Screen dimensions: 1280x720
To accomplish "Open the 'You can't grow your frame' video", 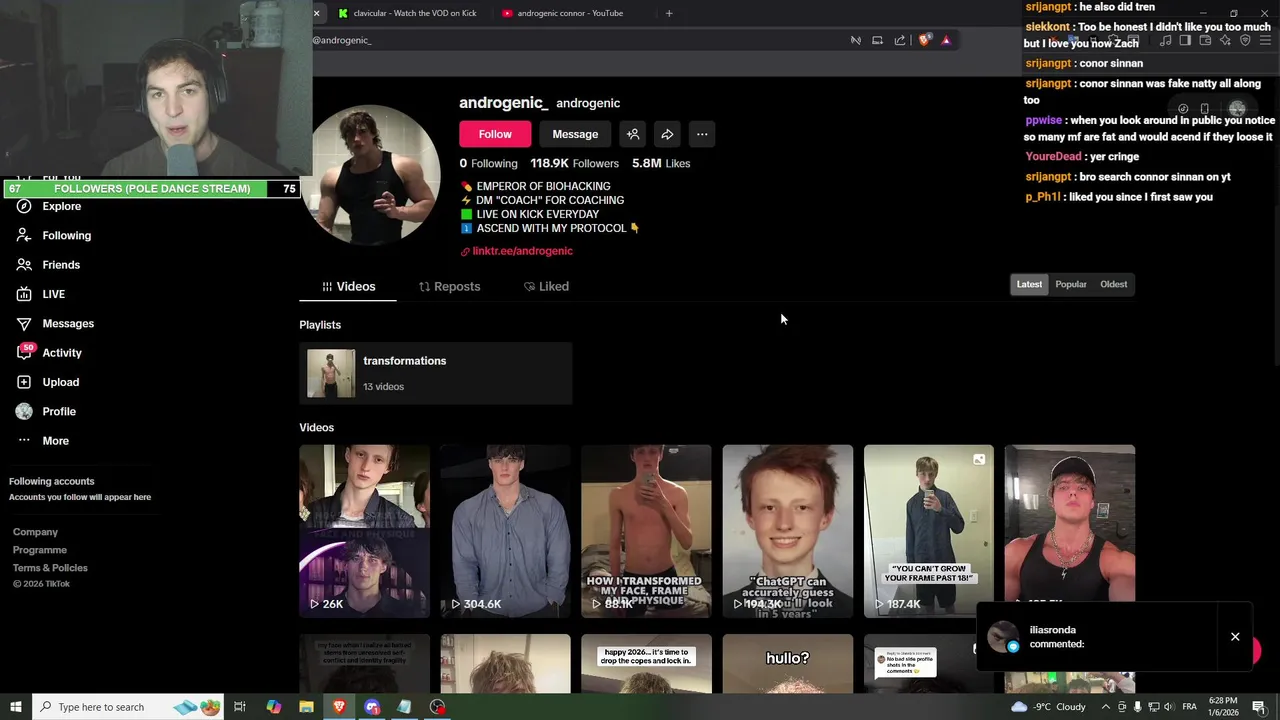I will point(929,531).
